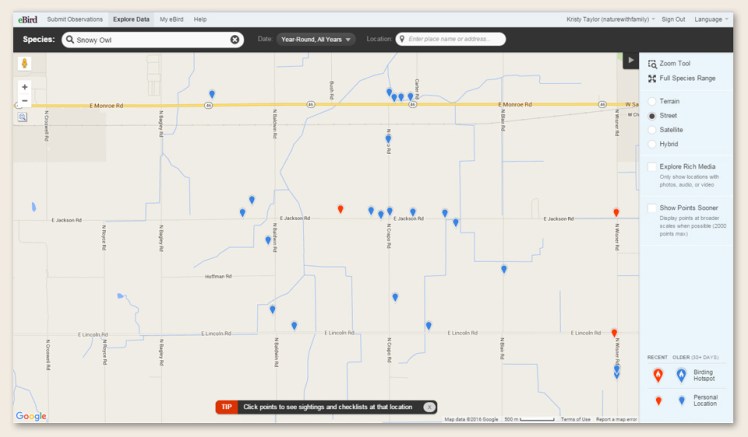Click red marker at E Lincoln Rd east end
This screenshot has width=748, height=437.
pyautogui.click(x=614, y=333)
